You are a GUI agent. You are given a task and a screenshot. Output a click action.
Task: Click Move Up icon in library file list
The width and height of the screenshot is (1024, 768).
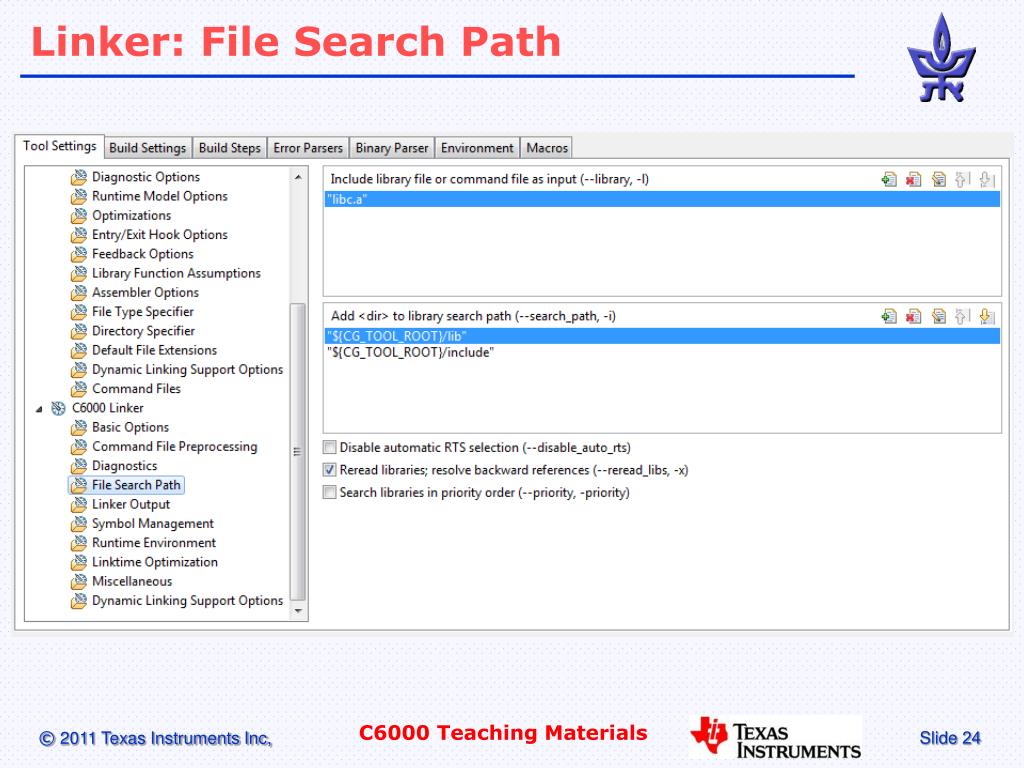point(963,179)
